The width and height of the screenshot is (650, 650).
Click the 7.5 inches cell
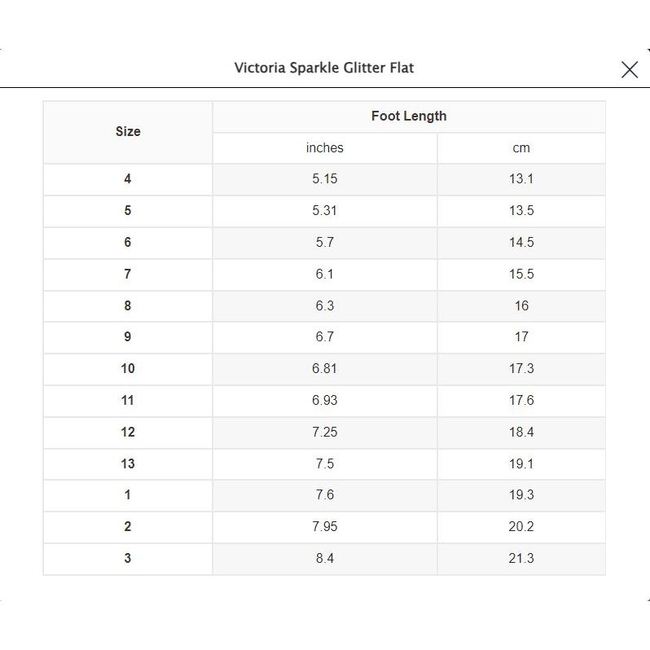coord(325,464)
